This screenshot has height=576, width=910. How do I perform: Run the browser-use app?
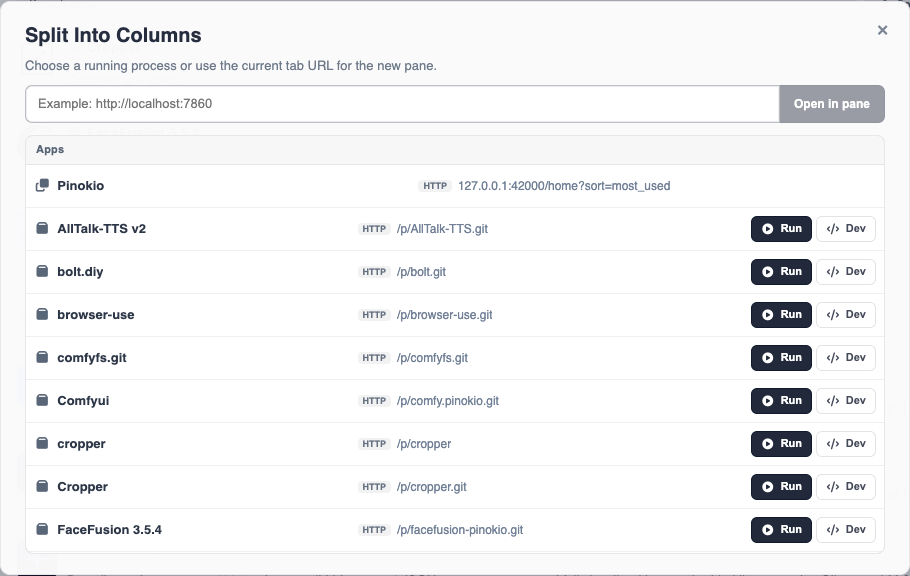[x=781, y=315]
